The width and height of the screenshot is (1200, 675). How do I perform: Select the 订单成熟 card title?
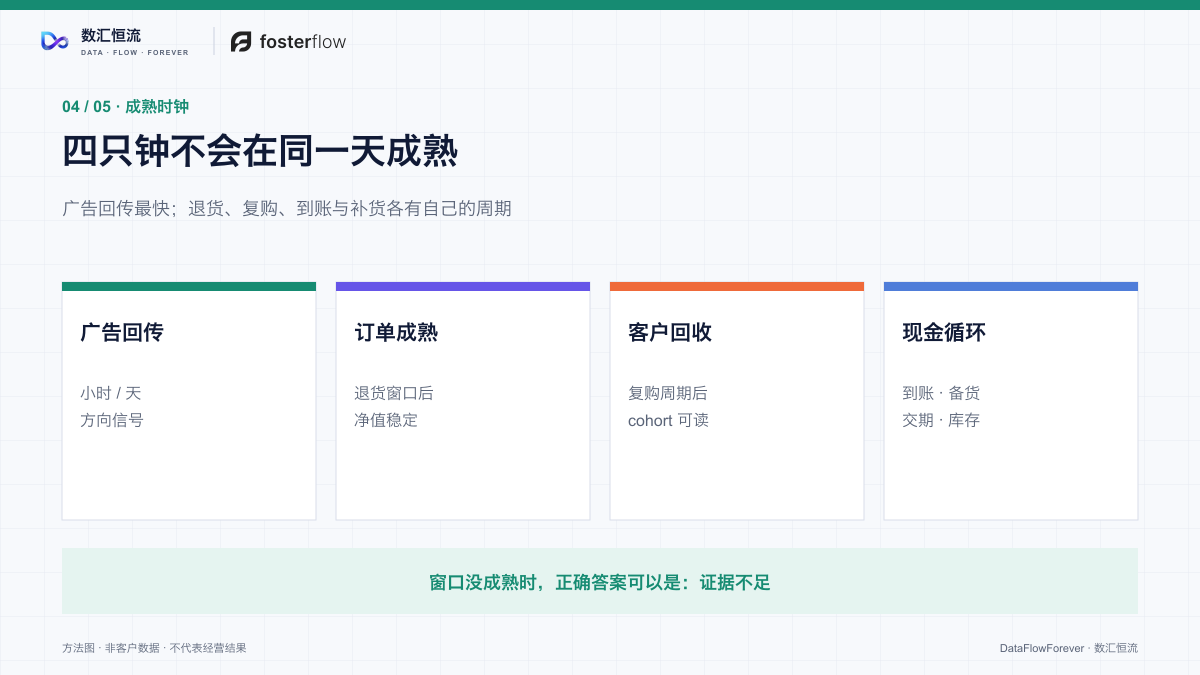click(396, 332)
